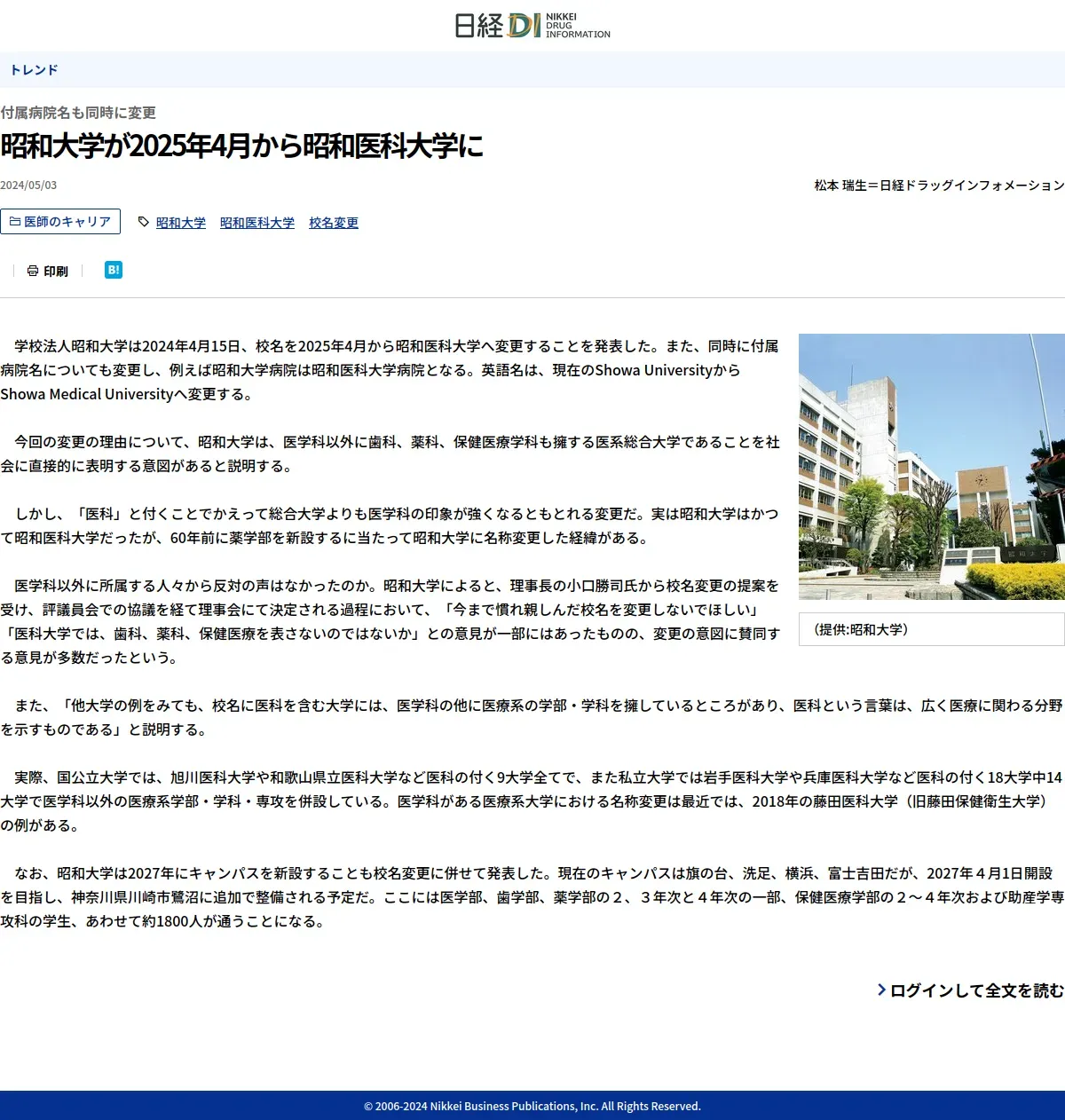Click the paragraph starting 医学科以外に所属する人々から
This screenshot has height=1120, width=1065.
click(390, 621)
